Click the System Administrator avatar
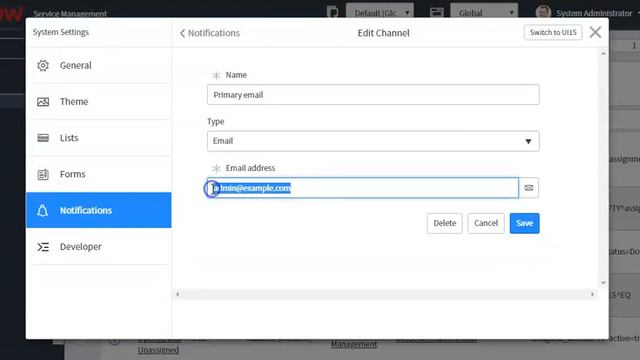This screenshot has width=640, height=360. pos(543,12)
